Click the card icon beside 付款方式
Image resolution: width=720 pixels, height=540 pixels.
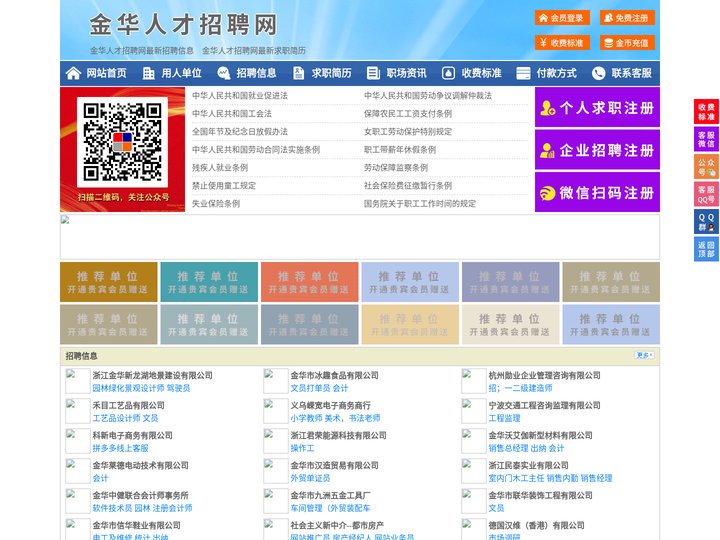tap(523, 73)
